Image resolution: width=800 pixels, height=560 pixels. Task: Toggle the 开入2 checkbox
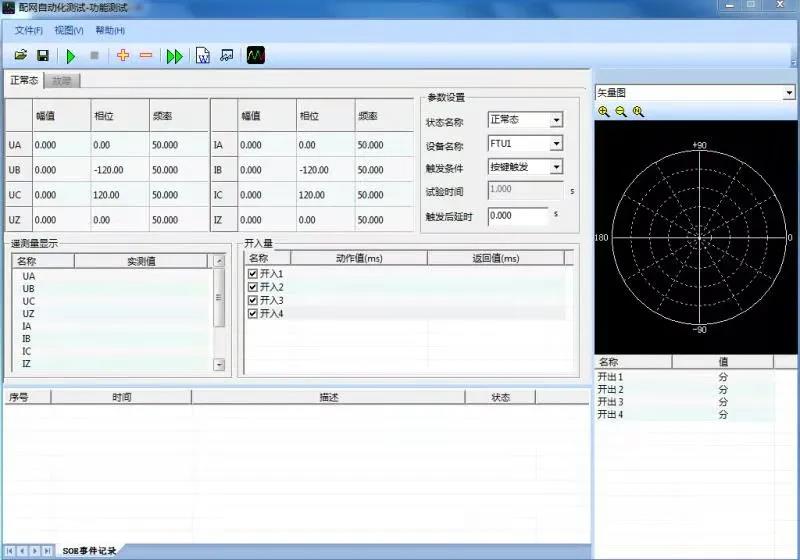[253, 287]
